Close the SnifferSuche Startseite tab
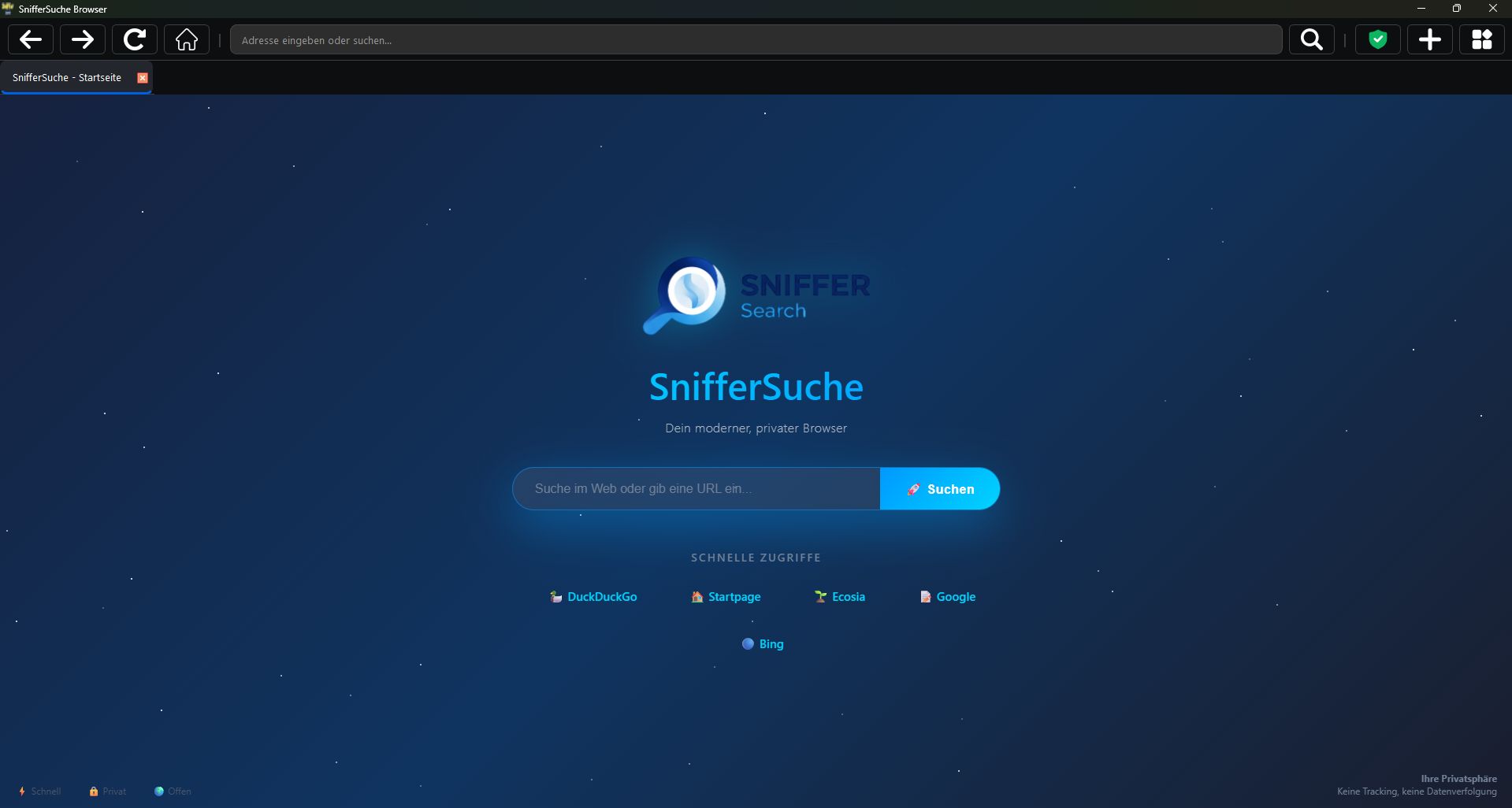The image size is (1512, 808). (x=143, y=78)
